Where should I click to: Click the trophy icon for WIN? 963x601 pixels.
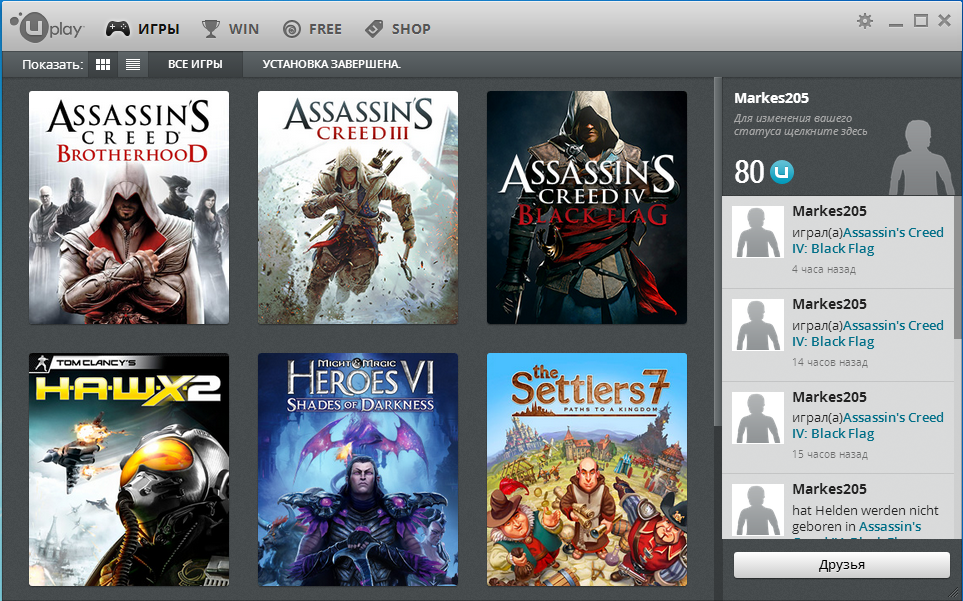pyautogui.click(x=211, y=29)
